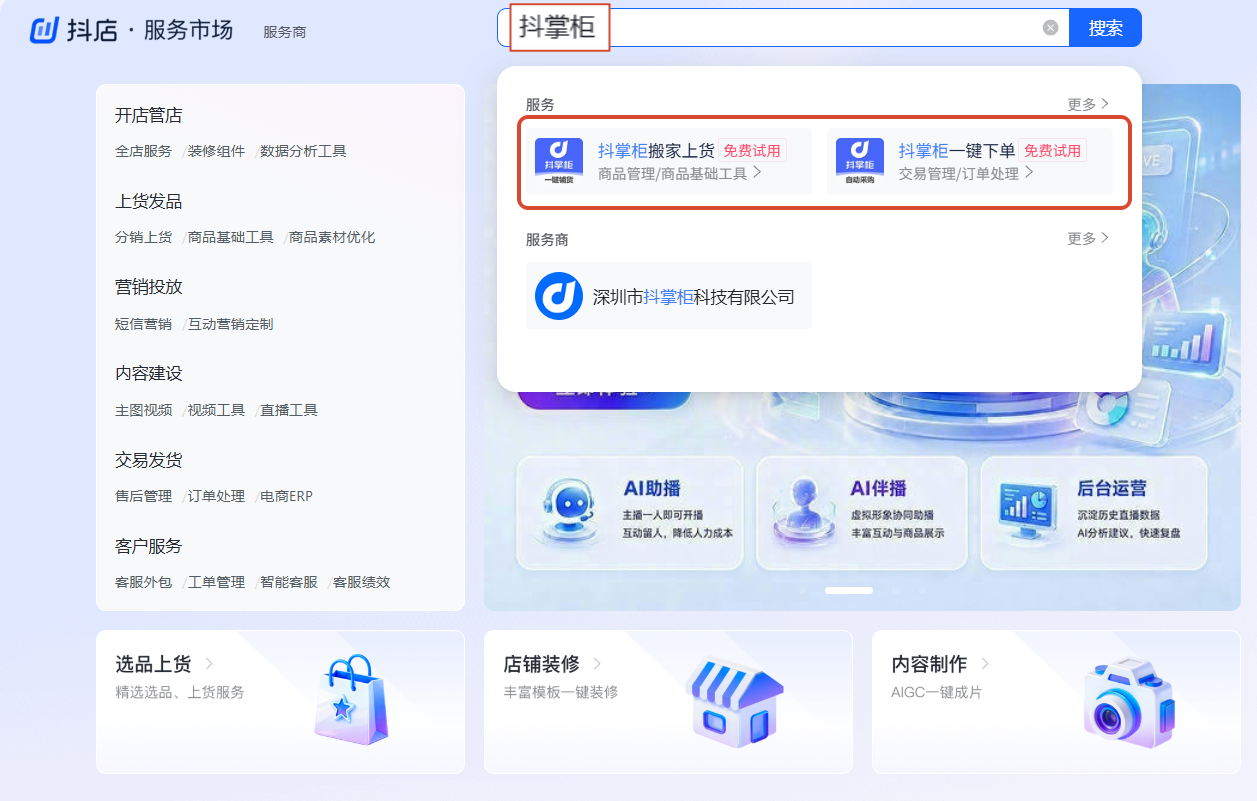This screenshot has height=801, width=1257.
Task: Select 工单管理 in the sidebar
Action: 216,582
